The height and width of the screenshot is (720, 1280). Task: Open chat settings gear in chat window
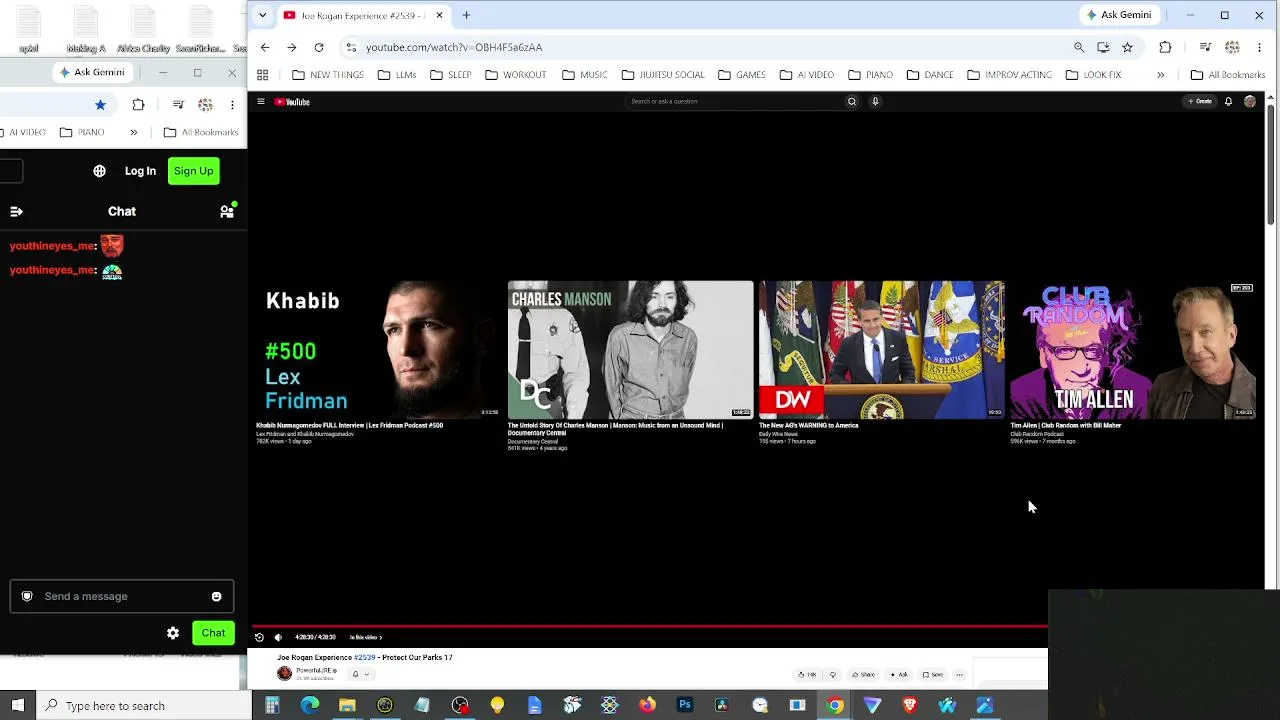173,633
